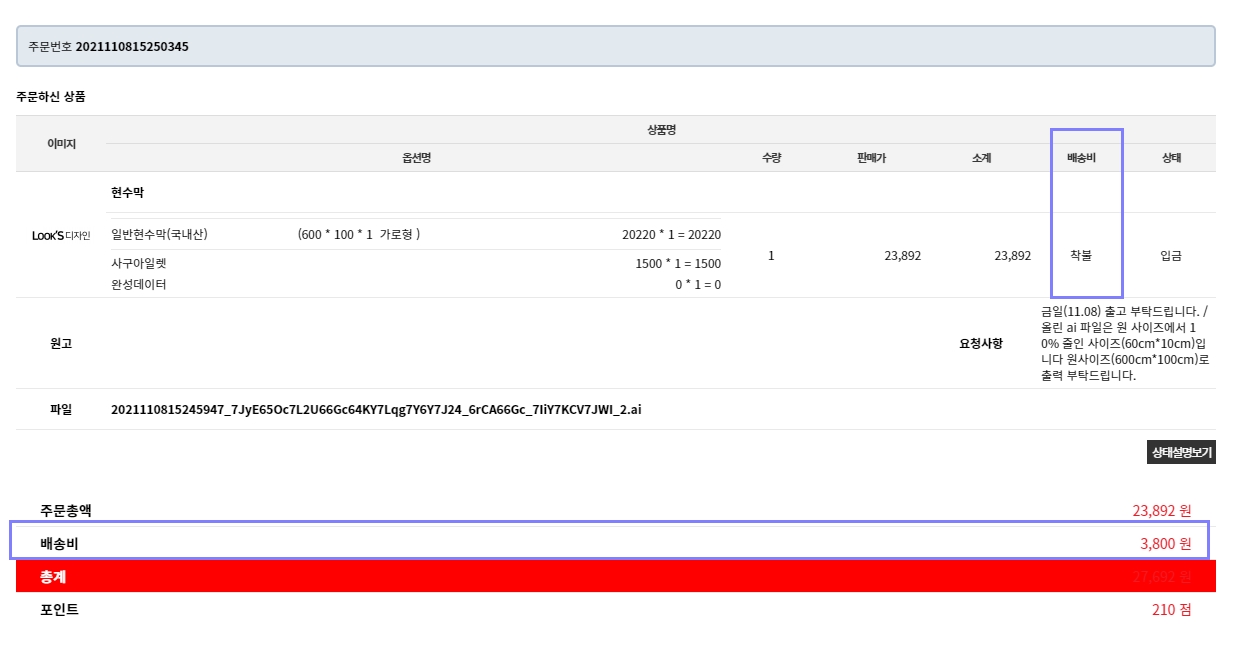1233x651 pixels.
Task: Click the 210 점 points value
Action: pos(1171,610)
